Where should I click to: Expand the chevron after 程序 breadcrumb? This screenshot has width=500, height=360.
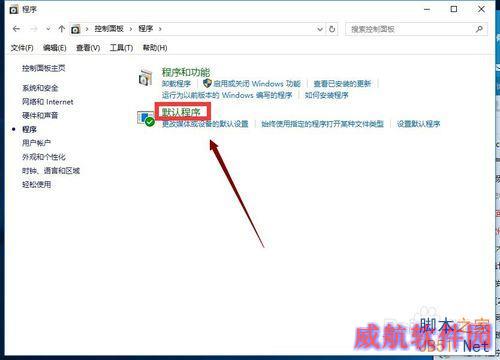[x=160, y=29]
